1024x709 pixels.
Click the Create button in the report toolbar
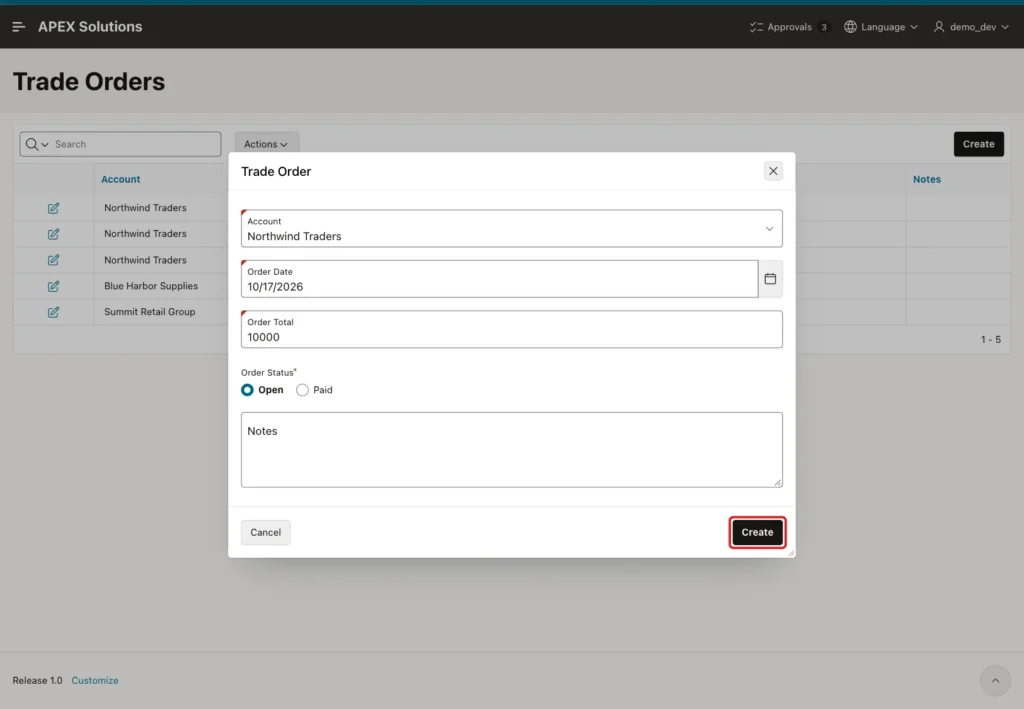[x=978, y=144]
